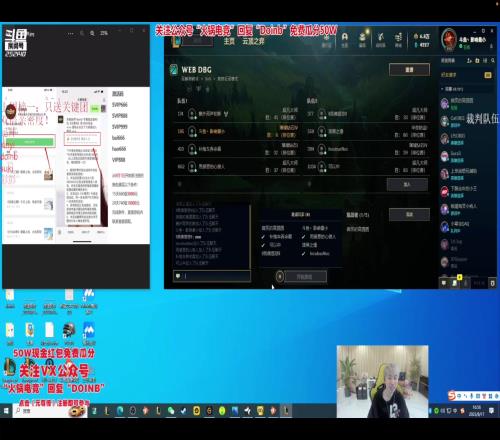The height and width of the screenshot is (440, 500).
Task: Open the chat bubble icon at bottom of friends panel
Action: [x=444, y=283]
